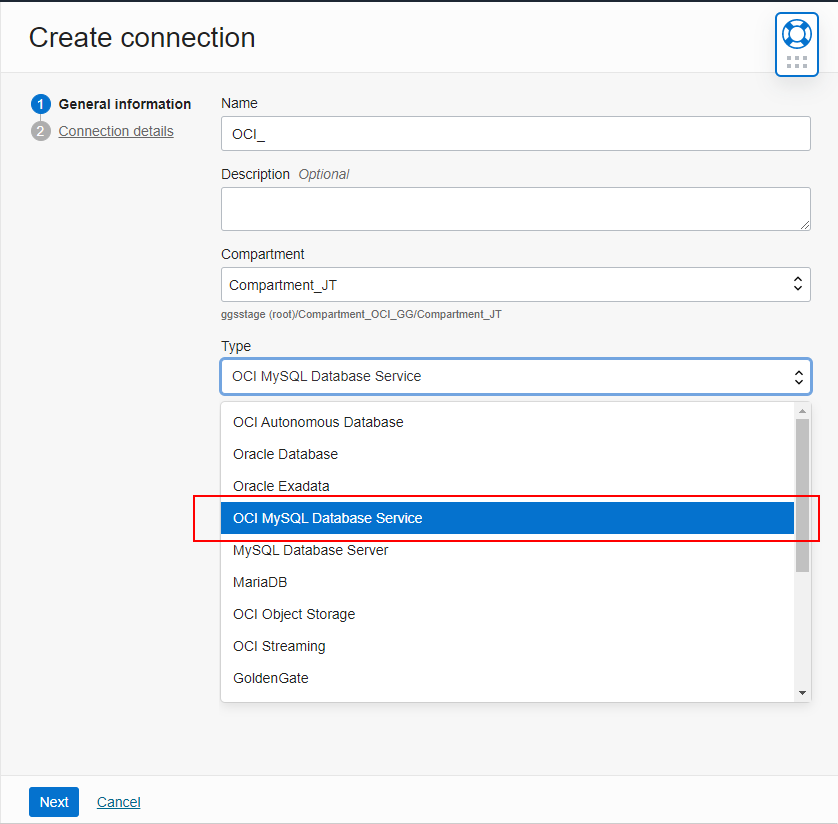Click the Name input field

click(515, 133)
